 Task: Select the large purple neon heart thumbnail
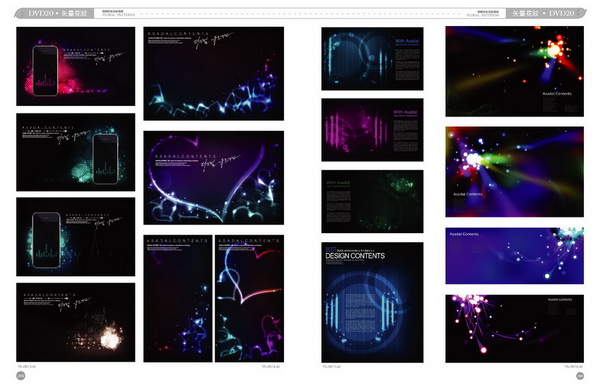pyautogui.click(x=214, y=178)
